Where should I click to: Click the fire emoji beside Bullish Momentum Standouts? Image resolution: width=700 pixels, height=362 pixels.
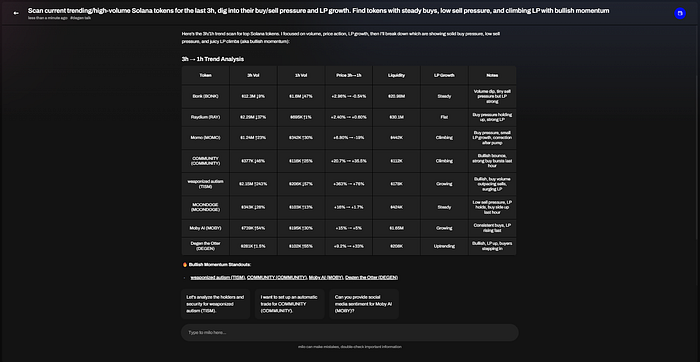point(184,265)
